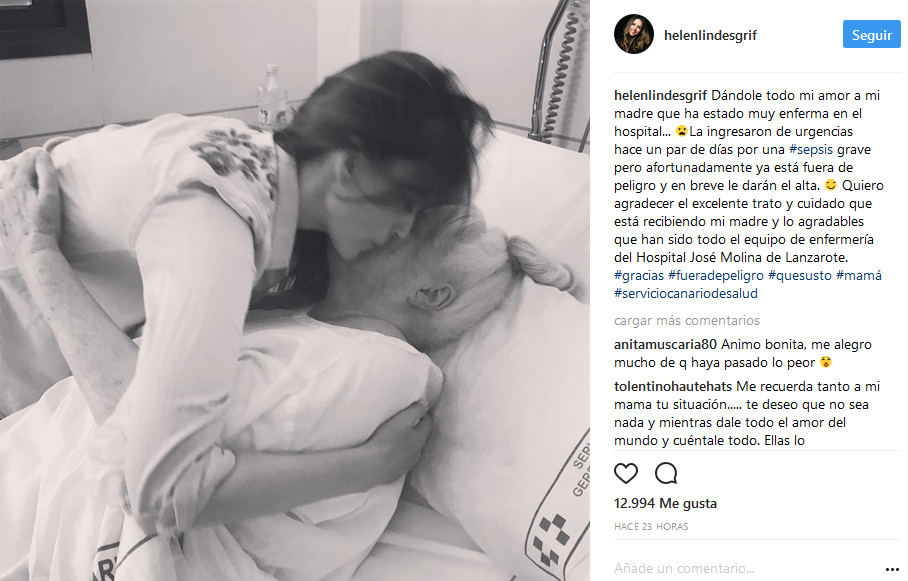Open the #serviciocanariodesalud hashtag

pyautogui.click(x=686, y=294)
